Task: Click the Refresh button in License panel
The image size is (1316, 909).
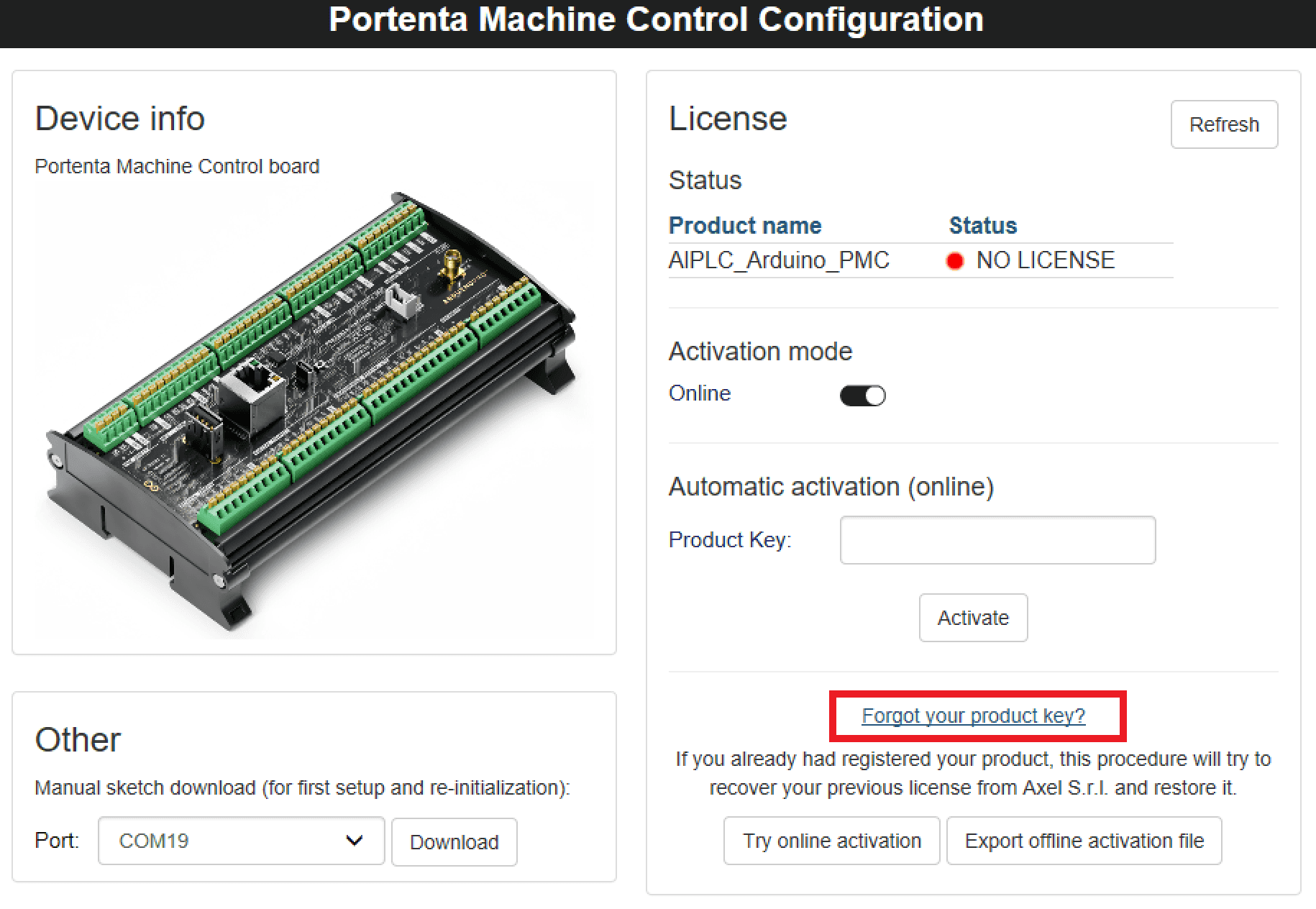Action: tap(1223, 124)
